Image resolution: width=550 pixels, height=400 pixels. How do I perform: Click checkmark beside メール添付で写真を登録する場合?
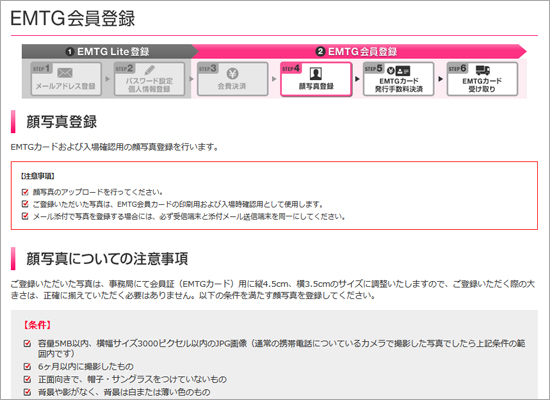25,216
